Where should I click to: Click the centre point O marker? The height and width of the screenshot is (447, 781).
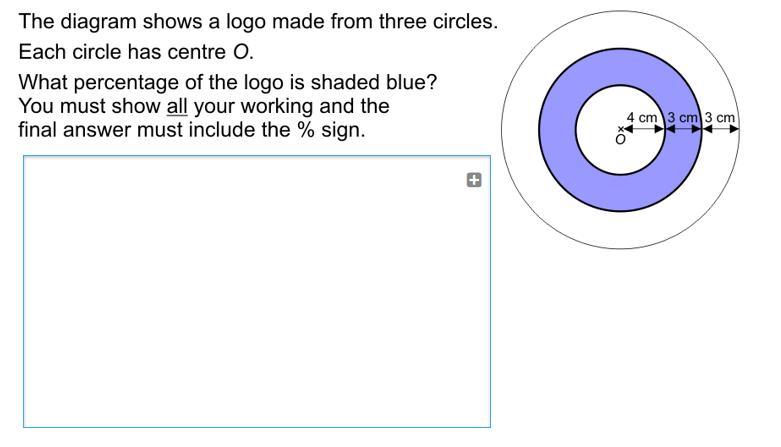(621, 129)
